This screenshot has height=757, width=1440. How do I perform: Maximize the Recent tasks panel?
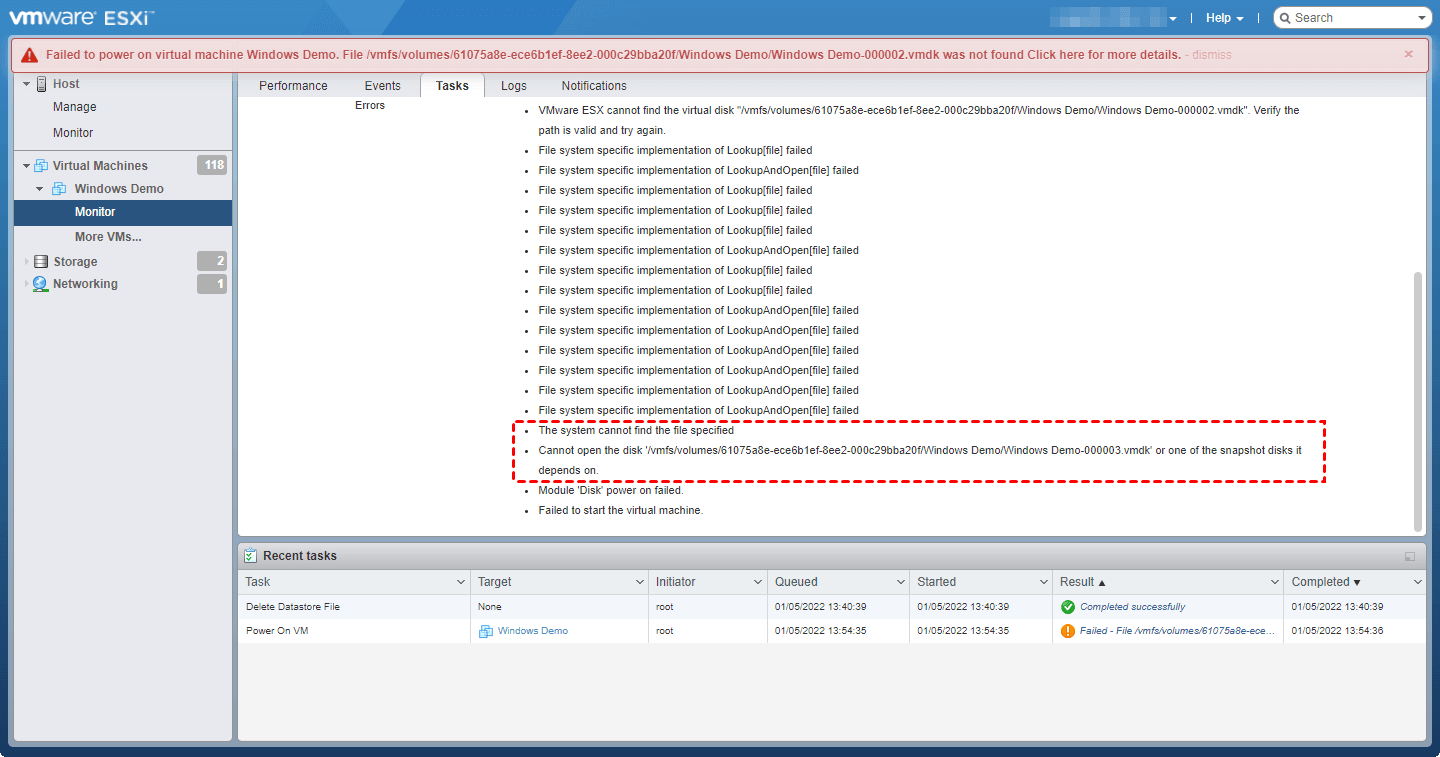[x=1410, y=556]
